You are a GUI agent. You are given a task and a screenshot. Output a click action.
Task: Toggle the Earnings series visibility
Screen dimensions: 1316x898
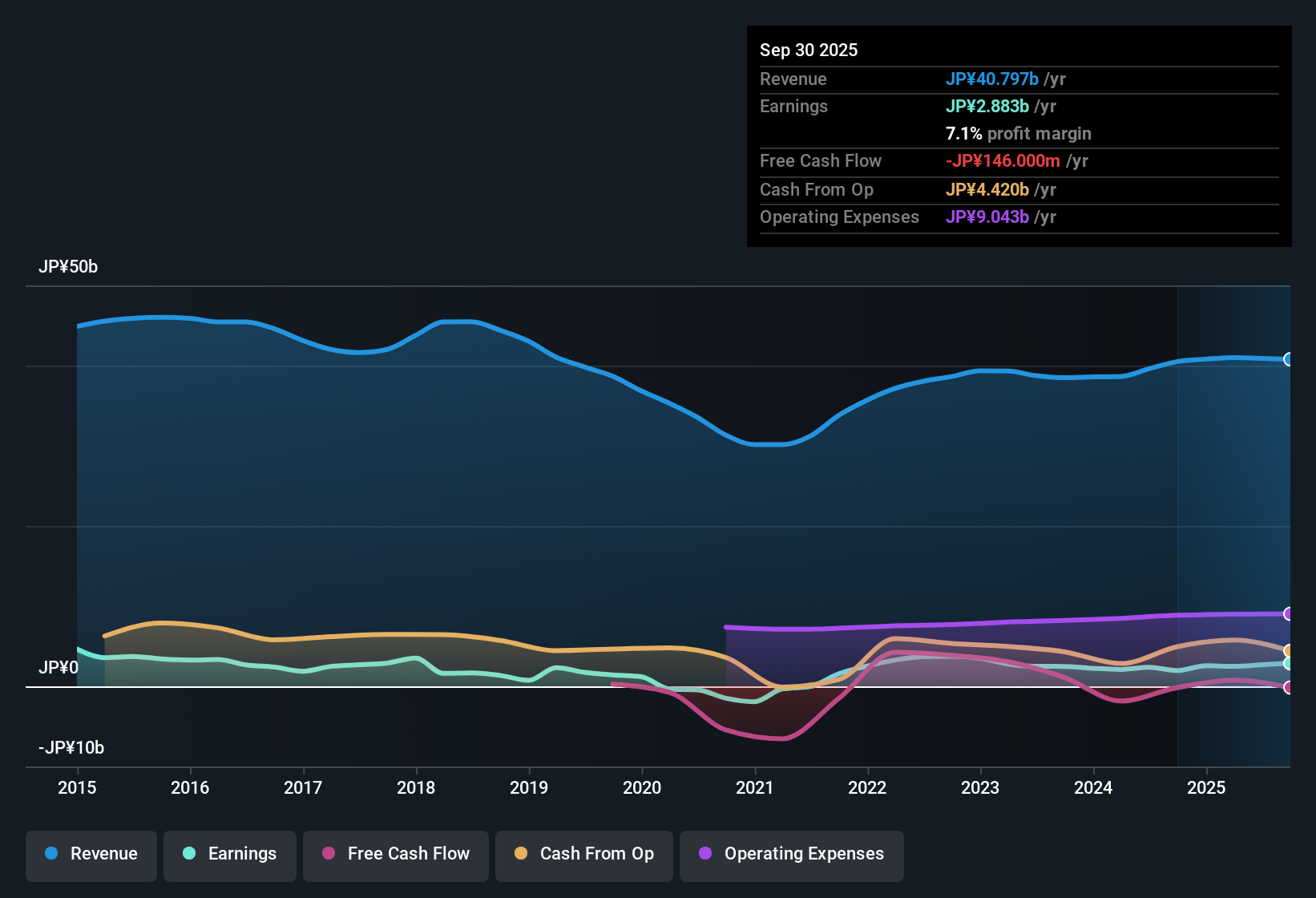pyautogui.click(x=229, y=854)
